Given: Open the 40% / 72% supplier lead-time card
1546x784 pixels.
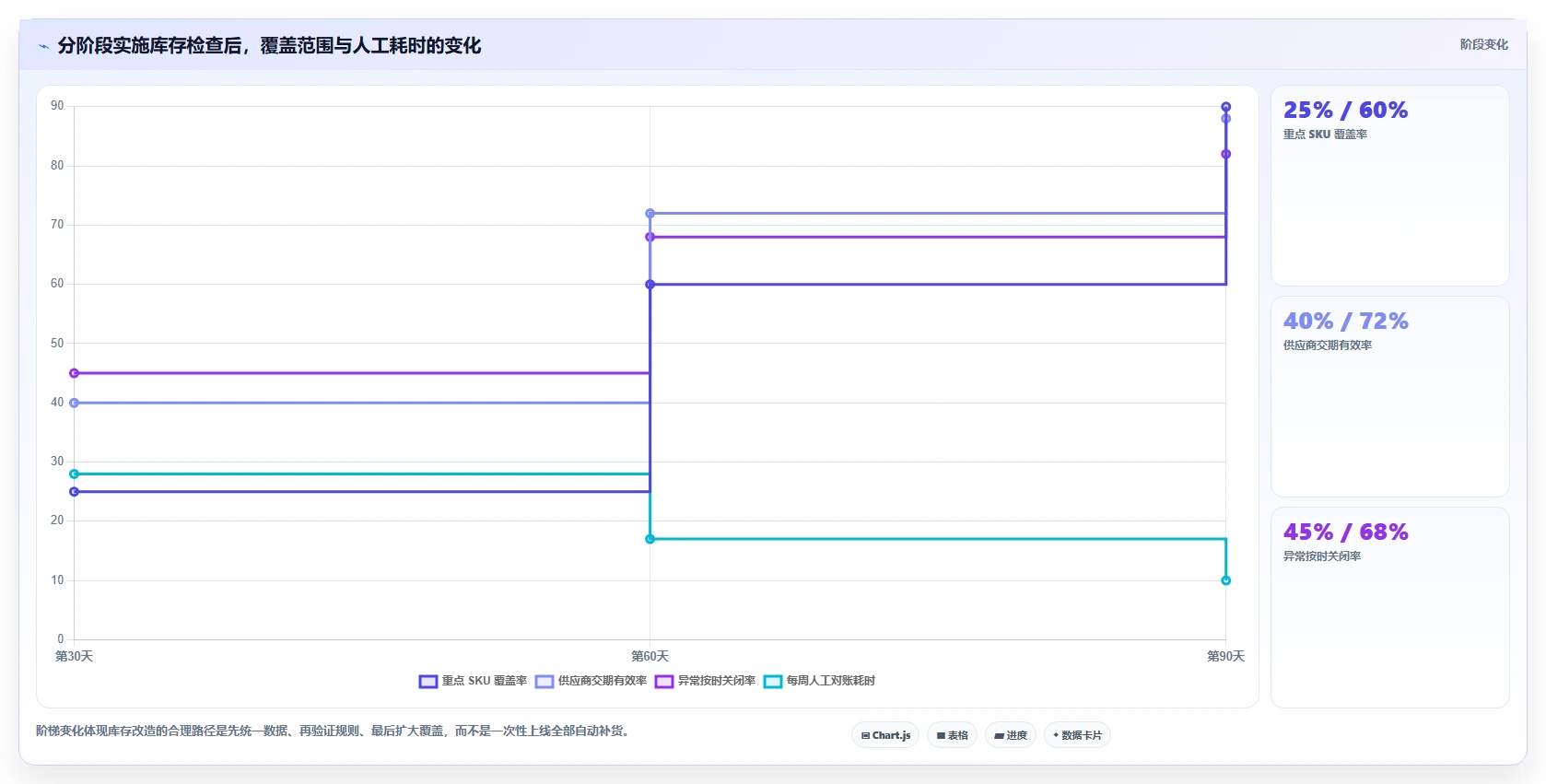Looking at the screenshot, I should pos(1389,396).
